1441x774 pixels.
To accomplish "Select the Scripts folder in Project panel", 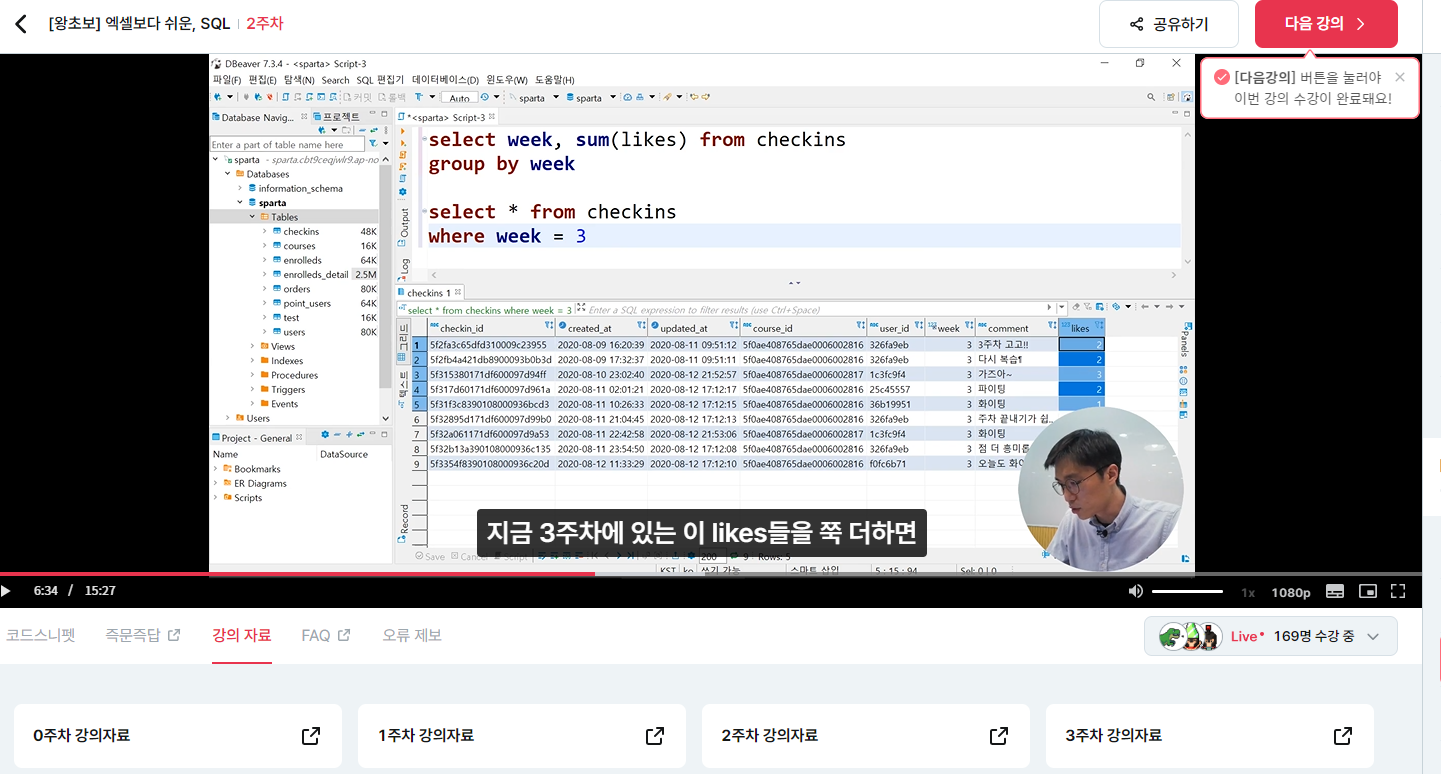I will (248, 498).
